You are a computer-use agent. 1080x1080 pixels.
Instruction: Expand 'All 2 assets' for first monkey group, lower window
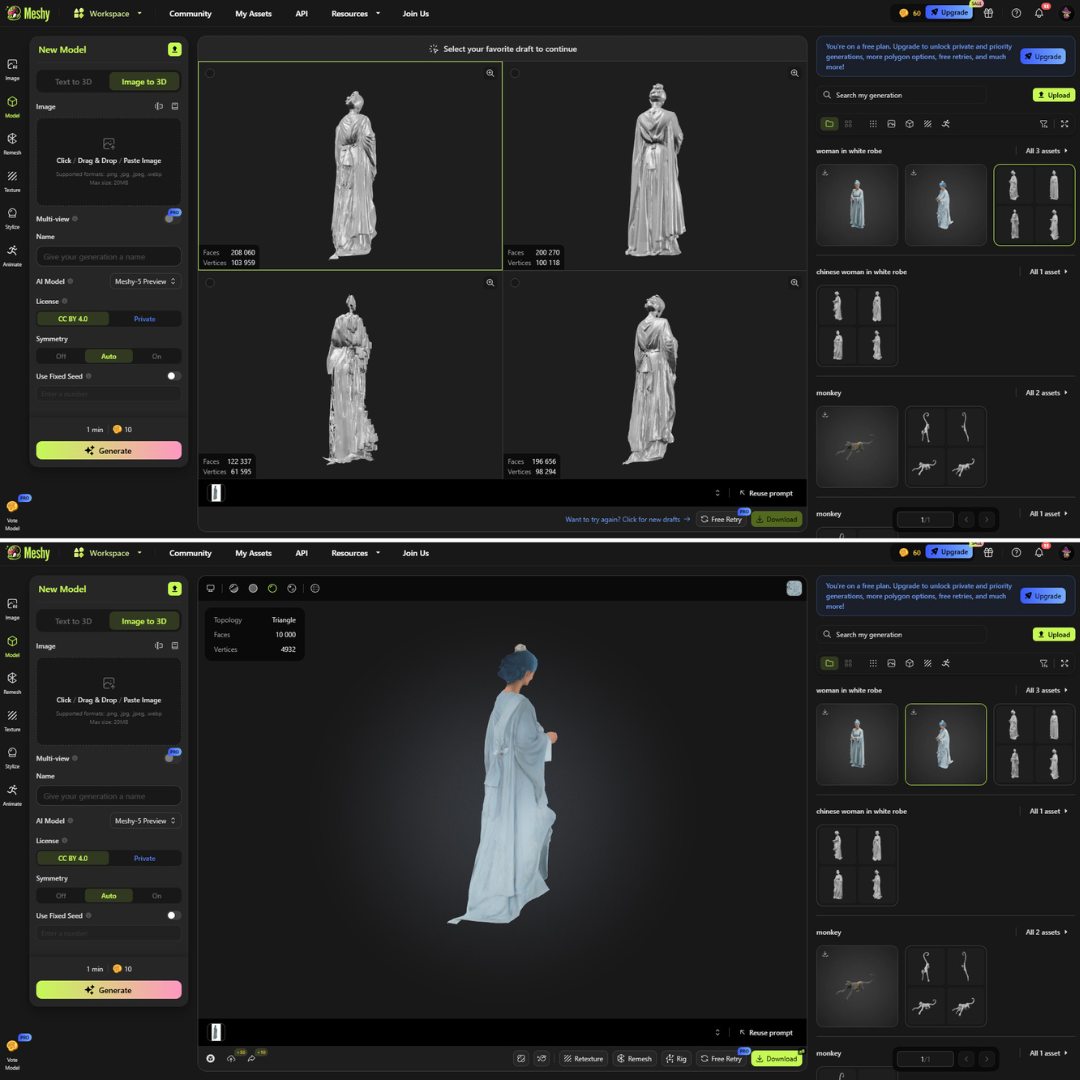[1046, 932]
